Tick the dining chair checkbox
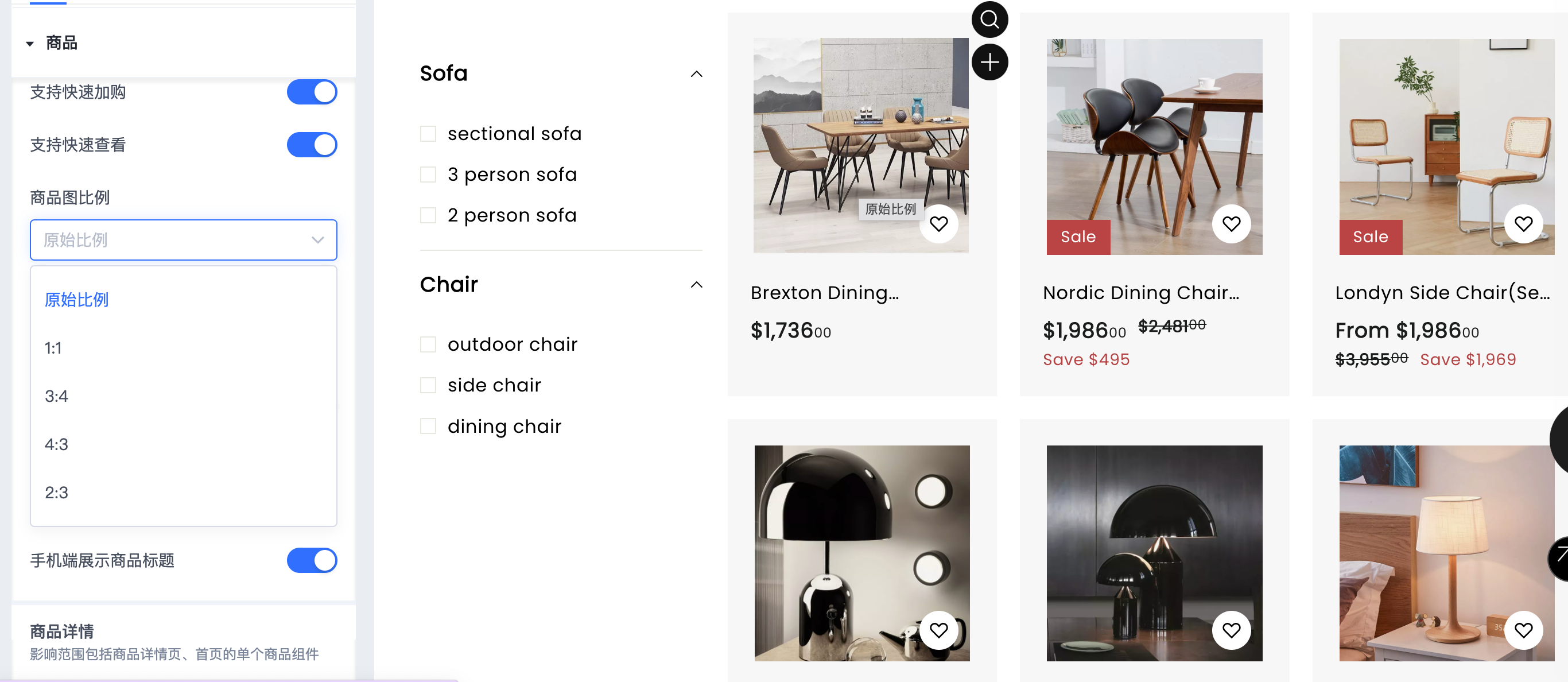The image size is (1568, 682). click(x=428, y=426)
